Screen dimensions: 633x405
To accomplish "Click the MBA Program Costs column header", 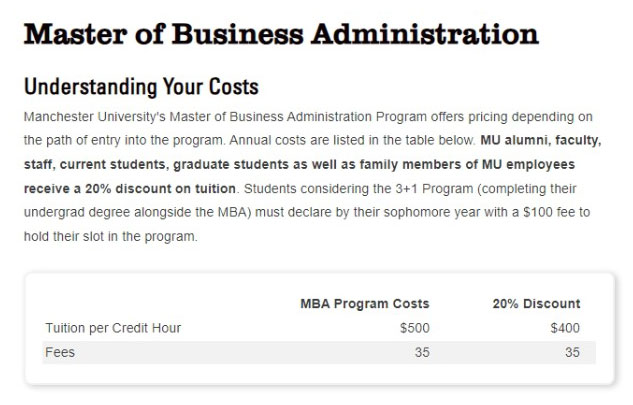I will 365,304.
